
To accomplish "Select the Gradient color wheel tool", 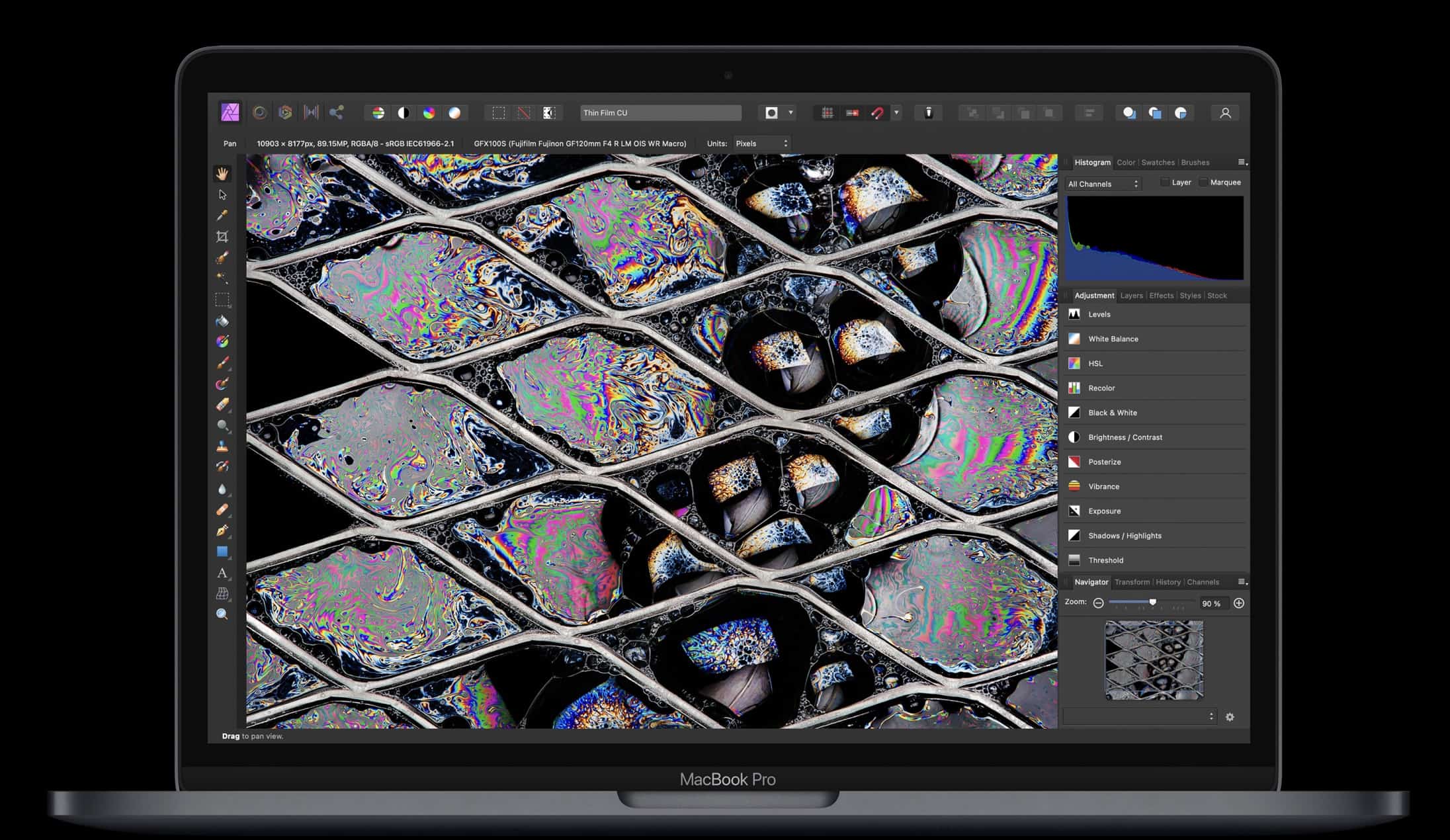I will tap(222, 341).
